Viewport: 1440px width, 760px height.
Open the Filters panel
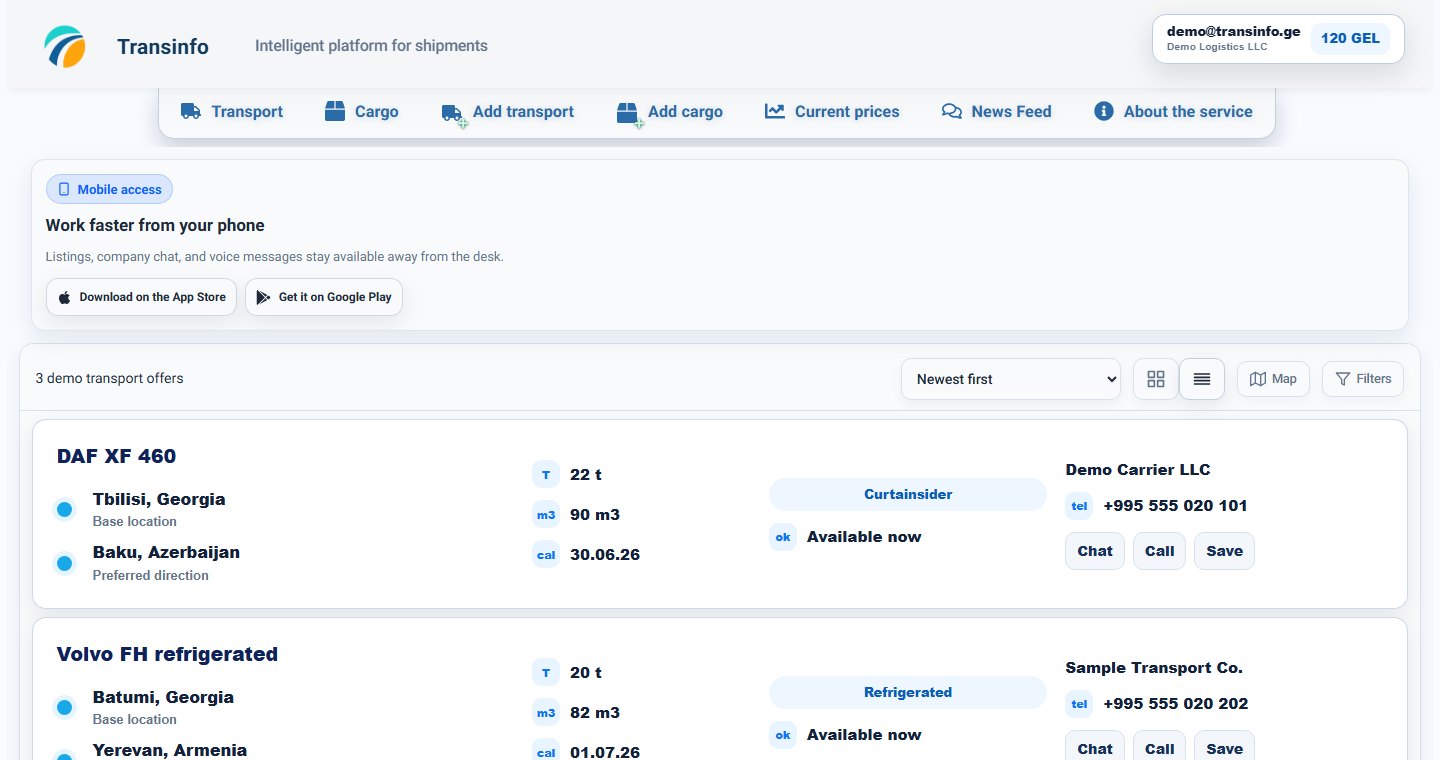[x=1363, y=379]
